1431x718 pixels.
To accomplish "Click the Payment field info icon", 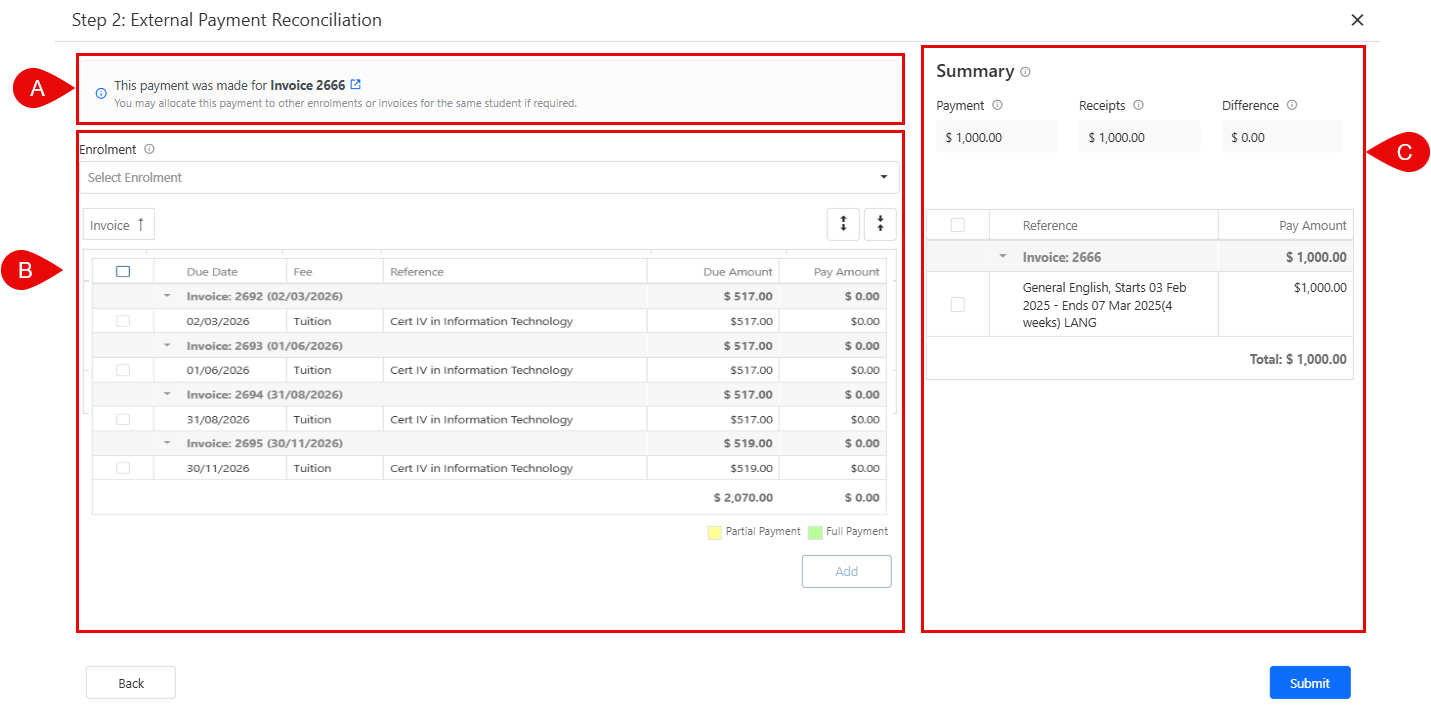I will click(997, 105).
